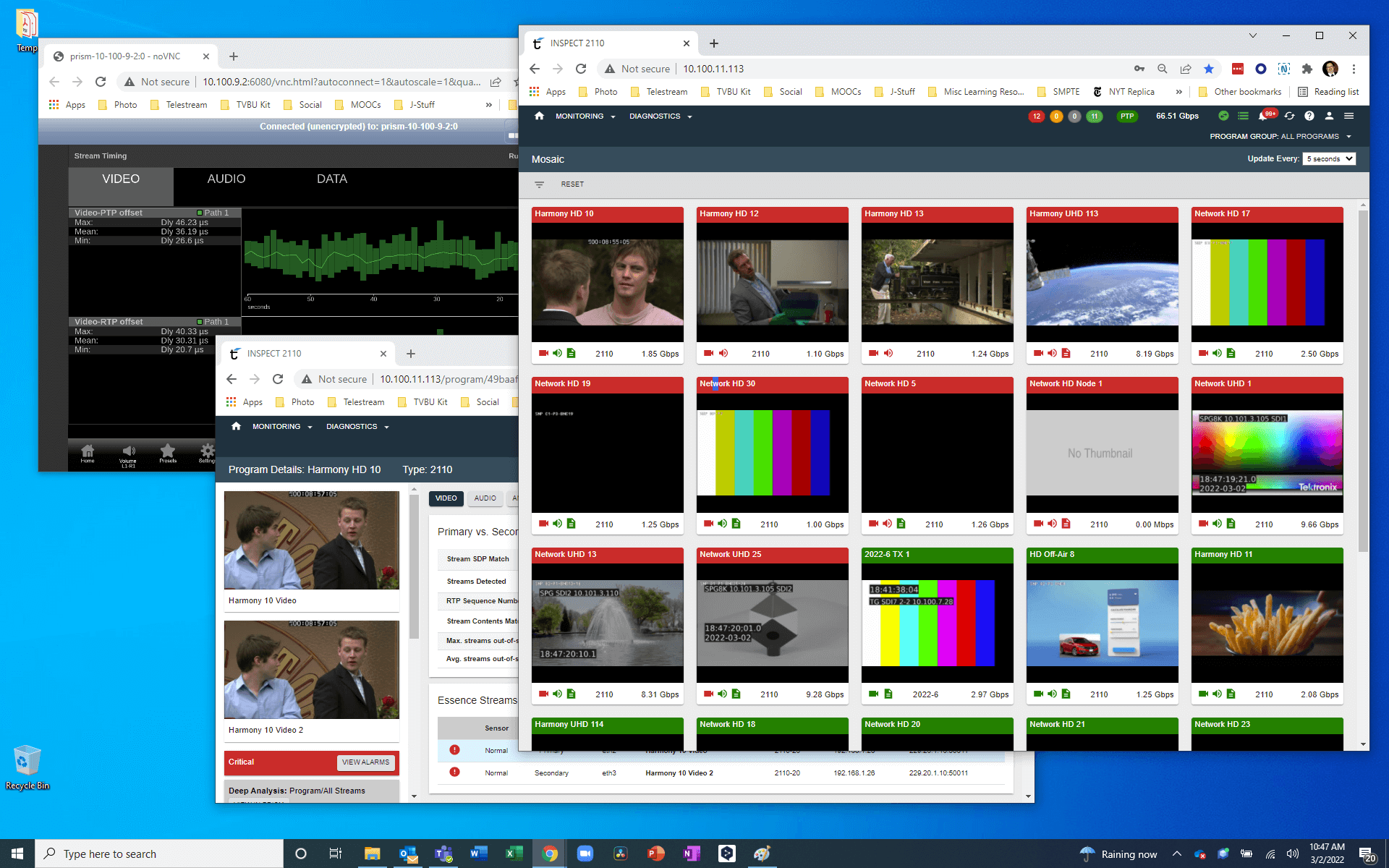Expand the DIAGNOSTICS menu in the Mosaic window
Image resolution: width=1389 pixels, height=868 pixels.
tap(660, 116)
